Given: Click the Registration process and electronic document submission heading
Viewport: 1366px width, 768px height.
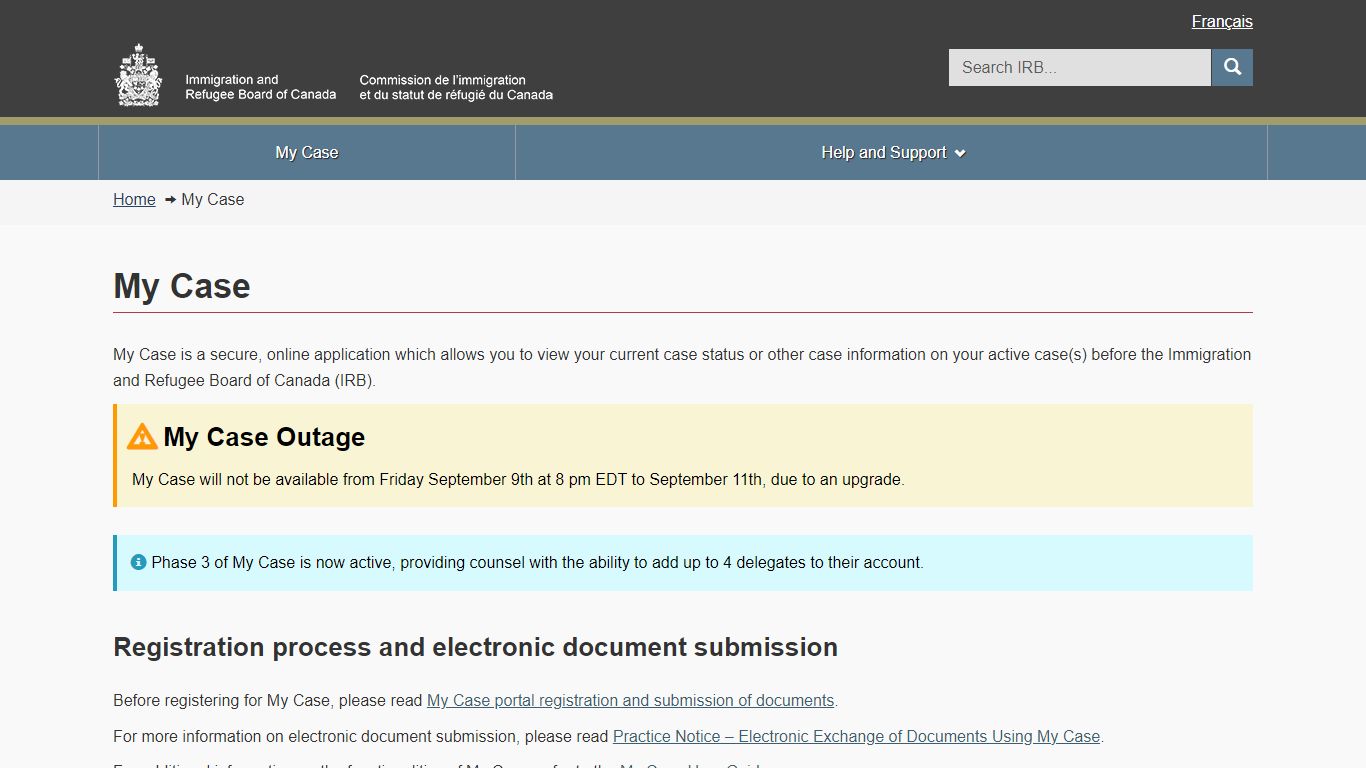Looking at the screenshot, I should click(x=476, y=647).
